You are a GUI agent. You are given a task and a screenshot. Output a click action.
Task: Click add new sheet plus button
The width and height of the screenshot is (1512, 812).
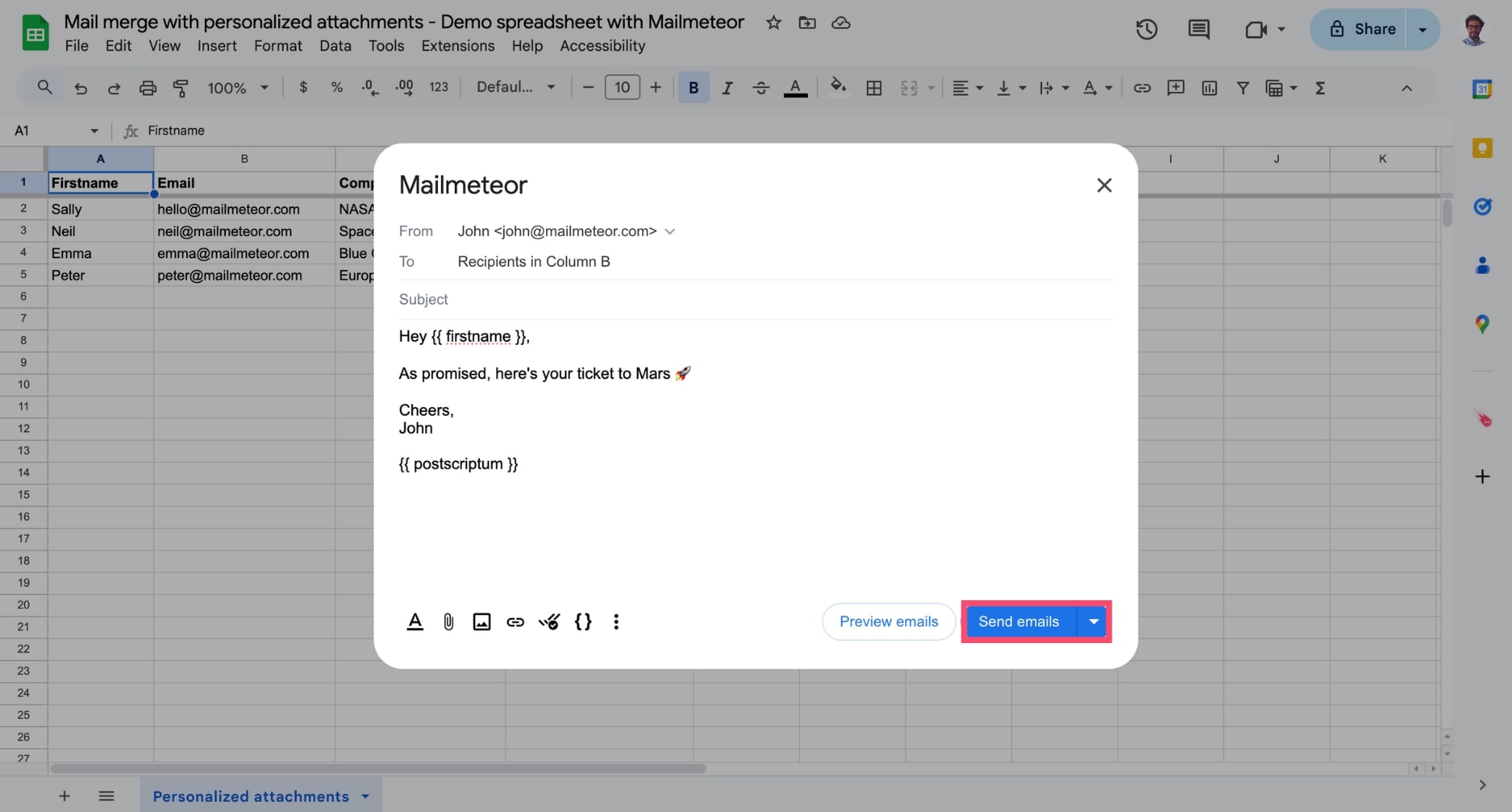coord(65,796)
